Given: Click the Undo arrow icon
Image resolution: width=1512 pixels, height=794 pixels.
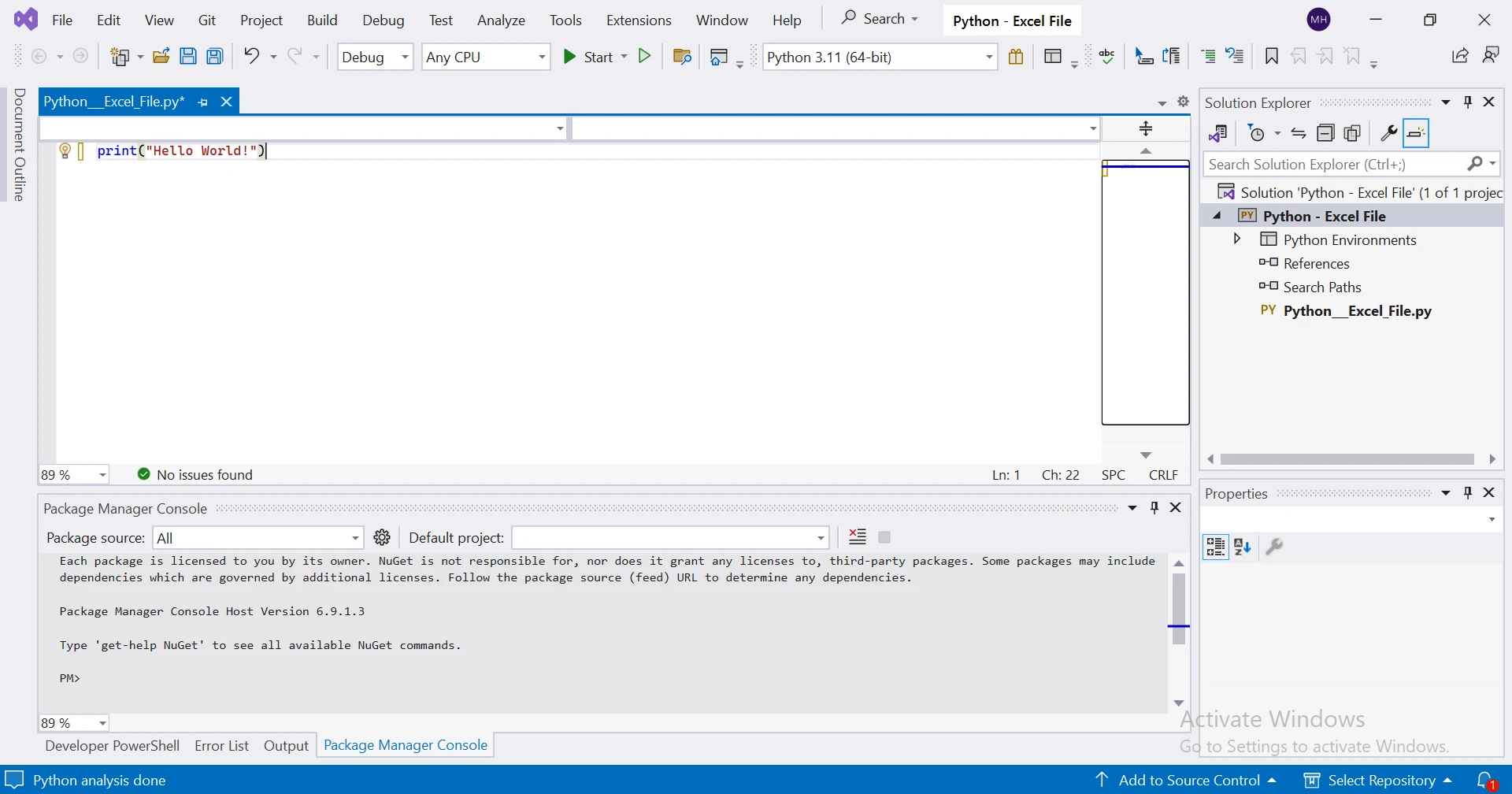Looking at the screenshot, I should (x=251, y=56).
